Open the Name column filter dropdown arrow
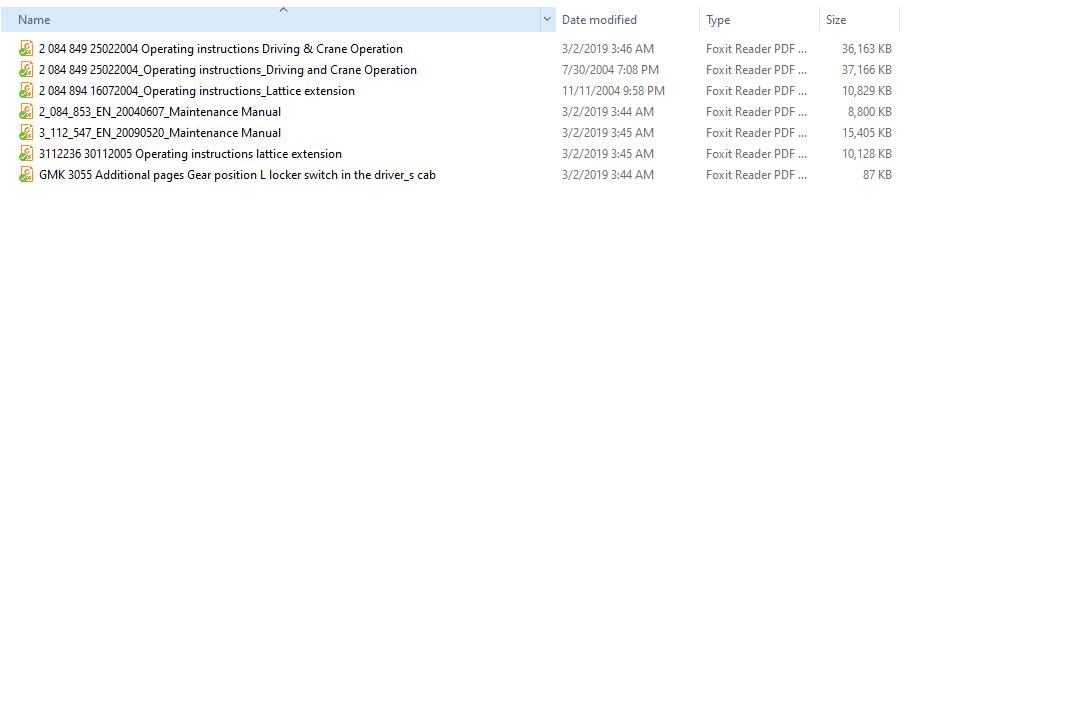Image resolution: width=1074 pixels, height=712 pixels. click(547, 20)
